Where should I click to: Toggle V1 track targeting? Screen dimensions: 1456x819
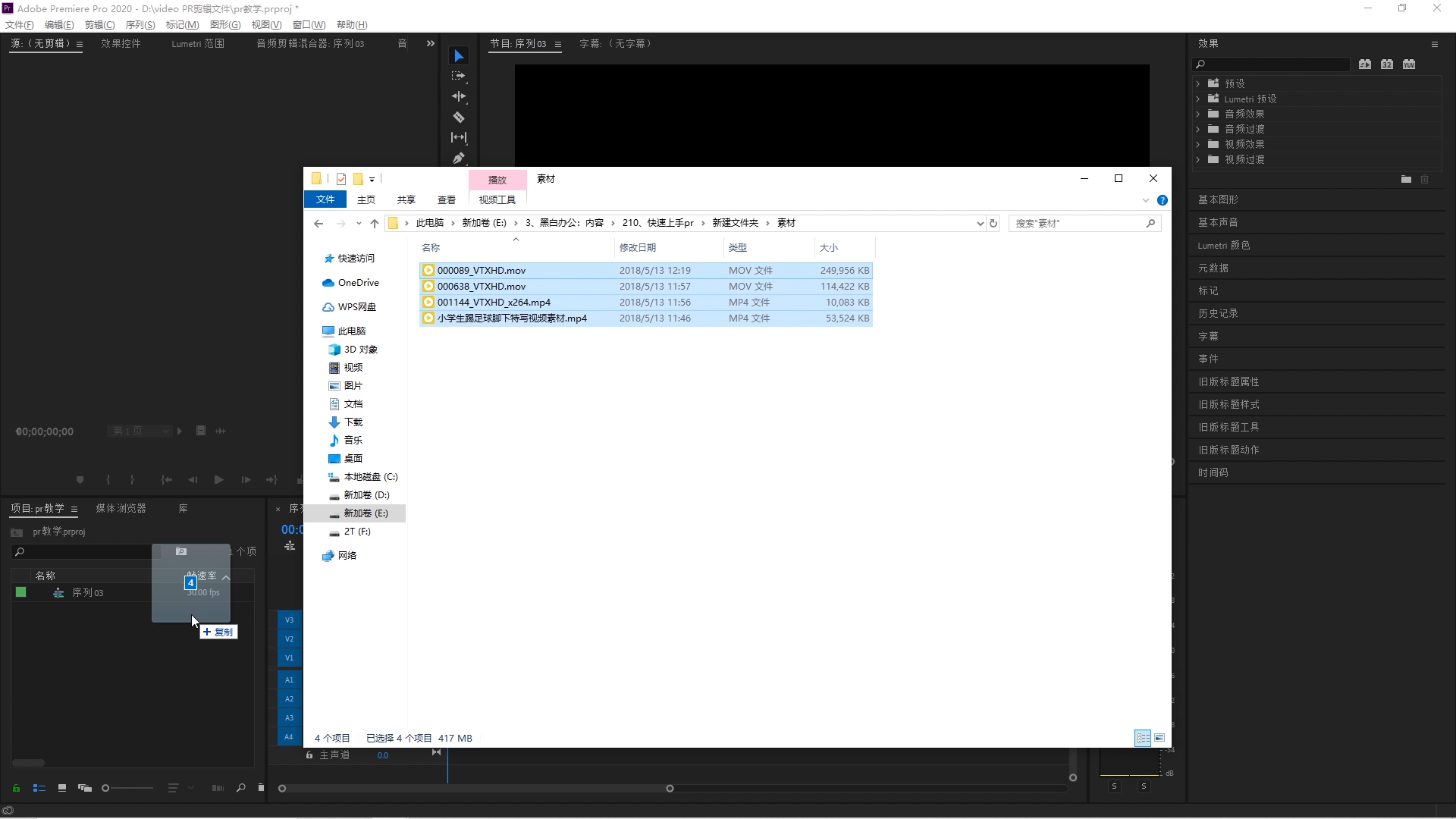[x=289, y=657]
